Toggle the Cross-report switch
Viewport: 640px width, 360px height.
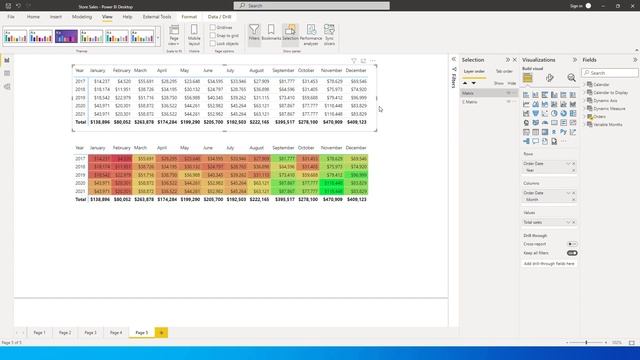[572, 244]
